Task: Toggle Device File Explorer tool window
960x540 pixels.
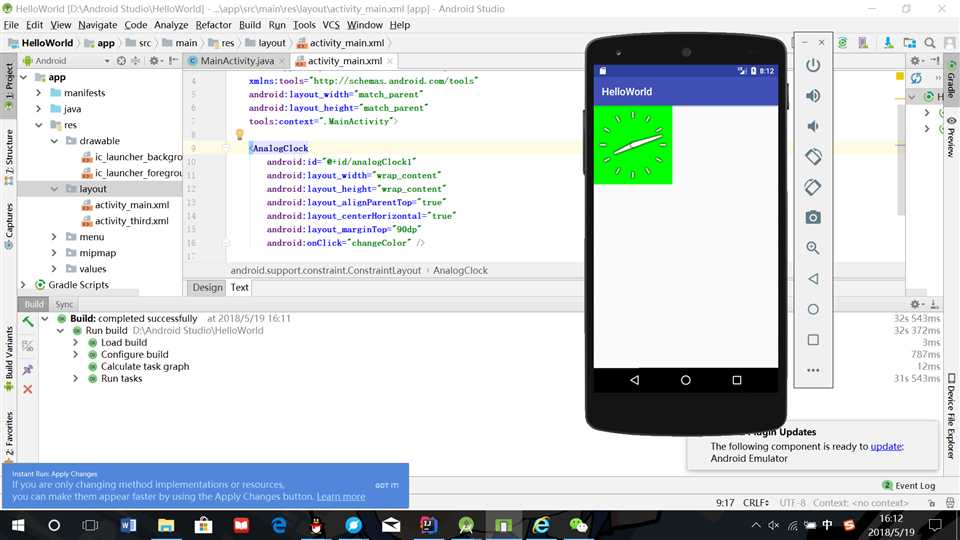Action: pyautogui.click(x=951, y=416)
